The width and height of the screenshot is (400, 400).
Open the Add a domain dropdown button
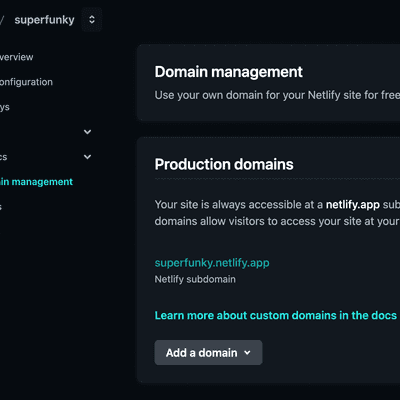click(208, 353)
